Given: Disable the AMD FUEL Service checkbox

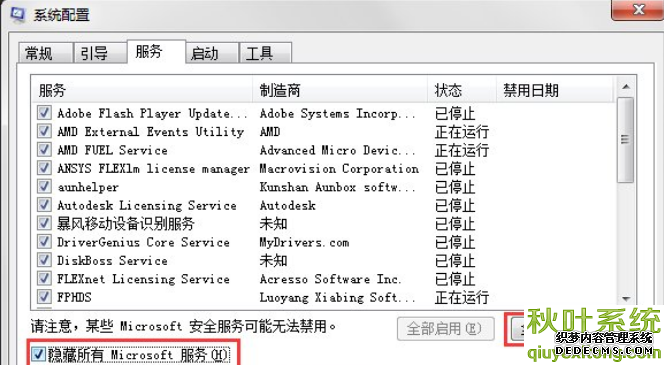Looking at the screenshot, I should (x=44, y=150).
